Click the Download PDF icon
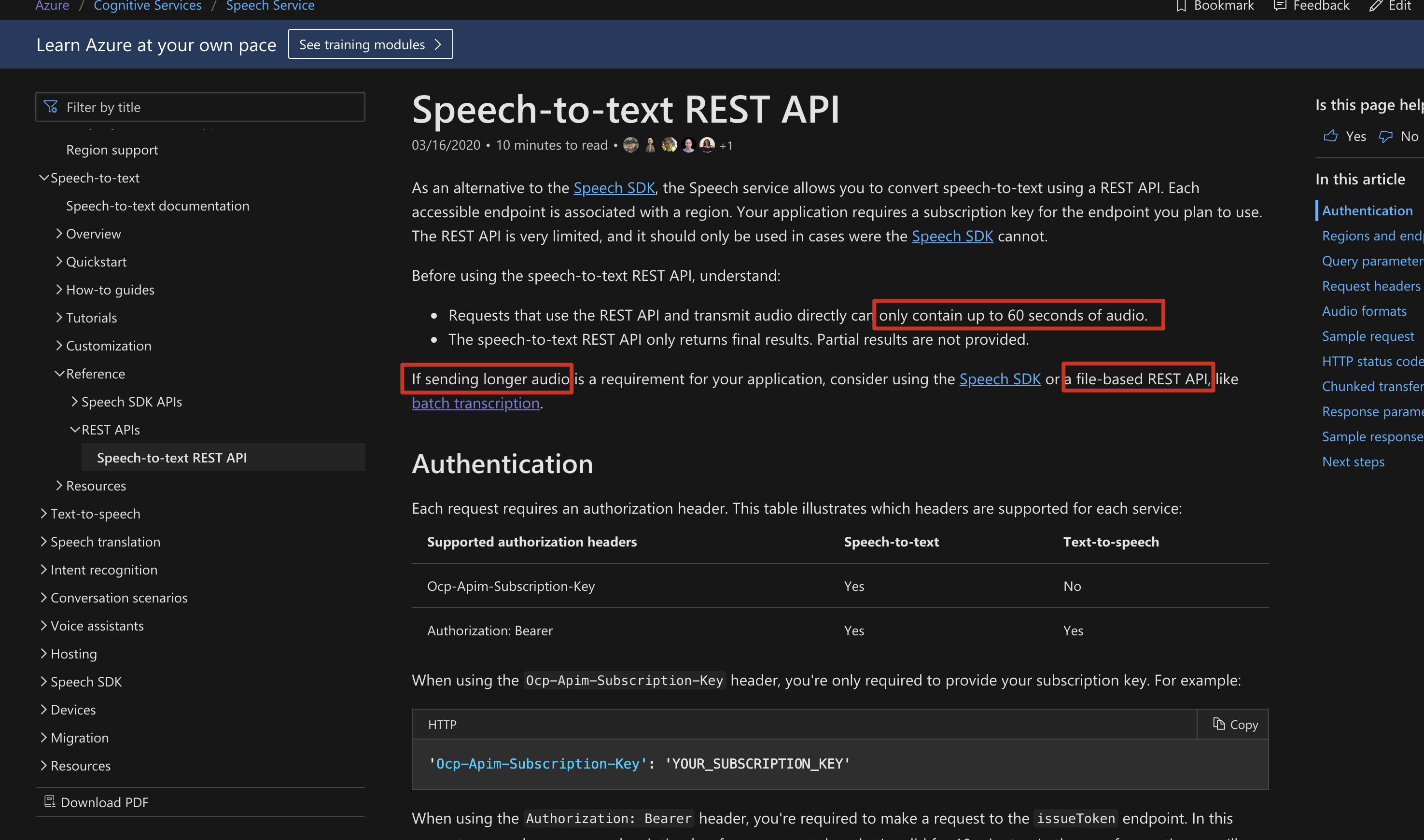 tap(50, 801)
